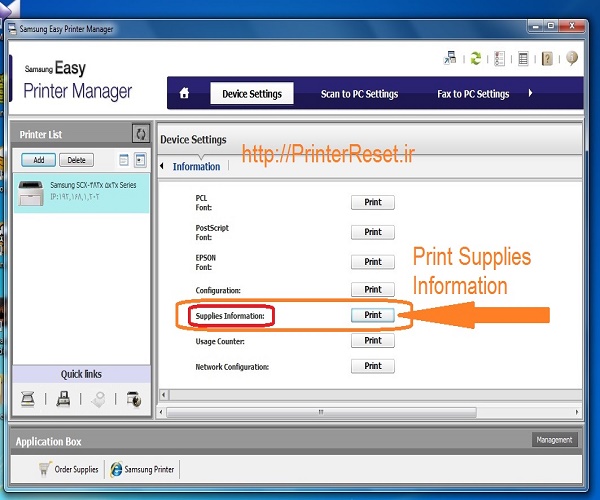Click the printer thumbnail image in list

pyautogui.click(x=31, y=193)
